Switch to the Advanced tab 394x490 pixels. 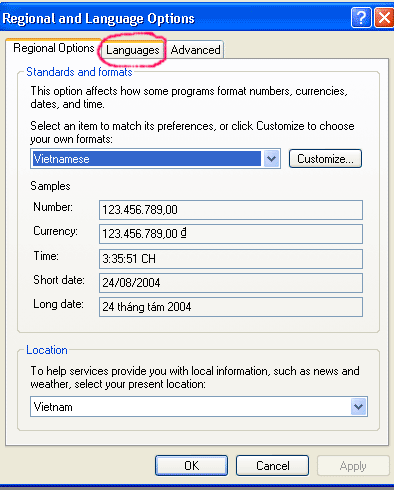click(x=195, y=50)
